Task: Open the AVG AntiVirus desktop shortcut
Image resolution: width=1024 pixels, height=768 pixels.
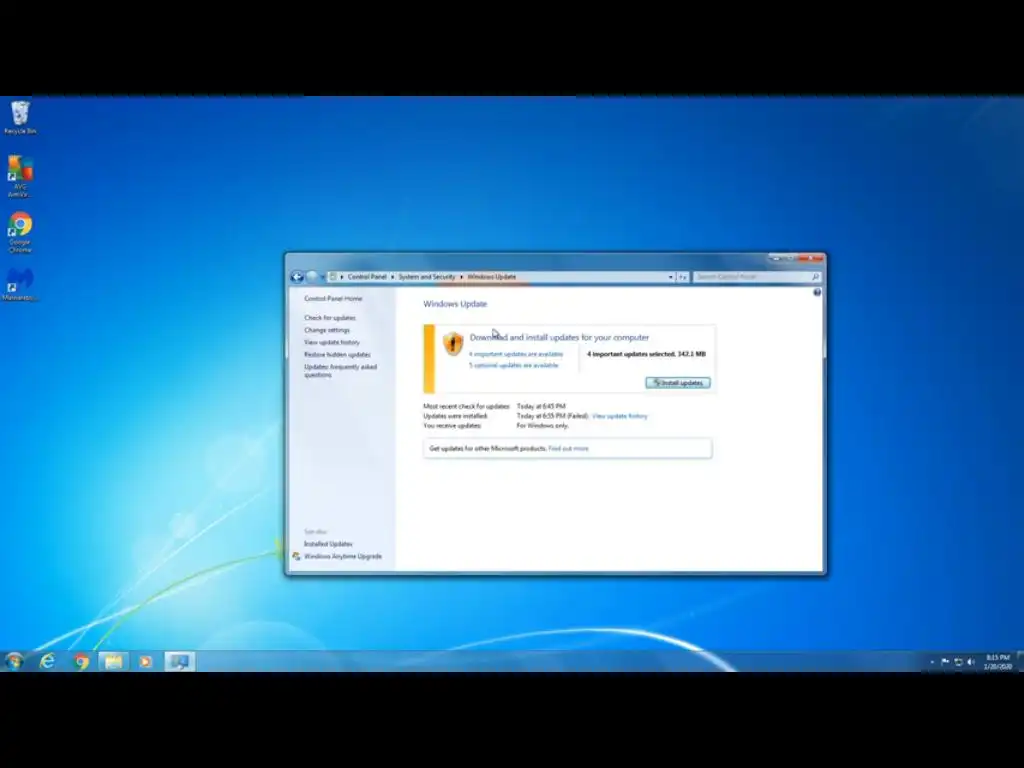Action: pyautogui.click(x=20, y=176)
